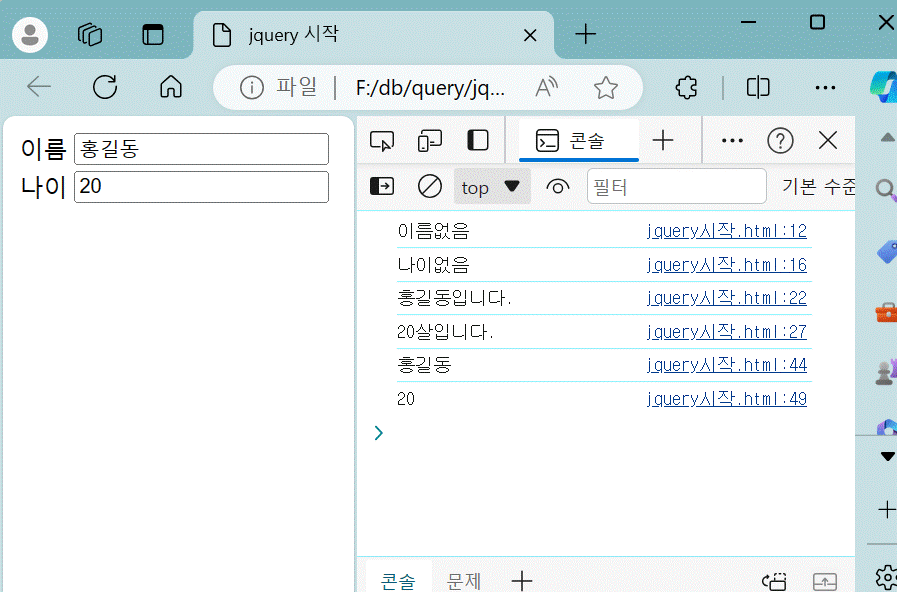This screenshot has height=592, width=897.
Task: Open the top frame context dropdown
Action: (492, 186)
